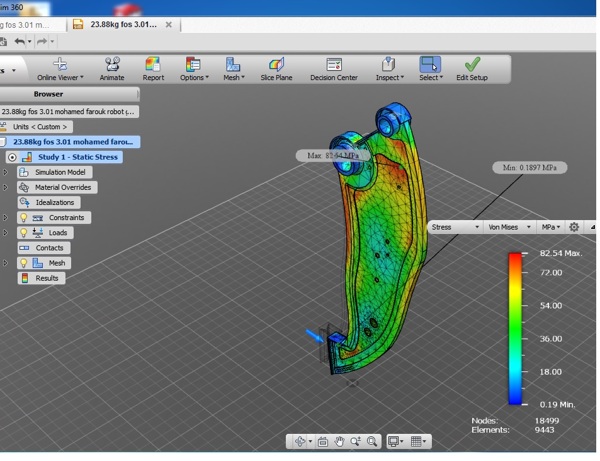Screen dimensions: 600x461
Task: Toggle Loads visibility lightbulb
Action: click(24, 233)
